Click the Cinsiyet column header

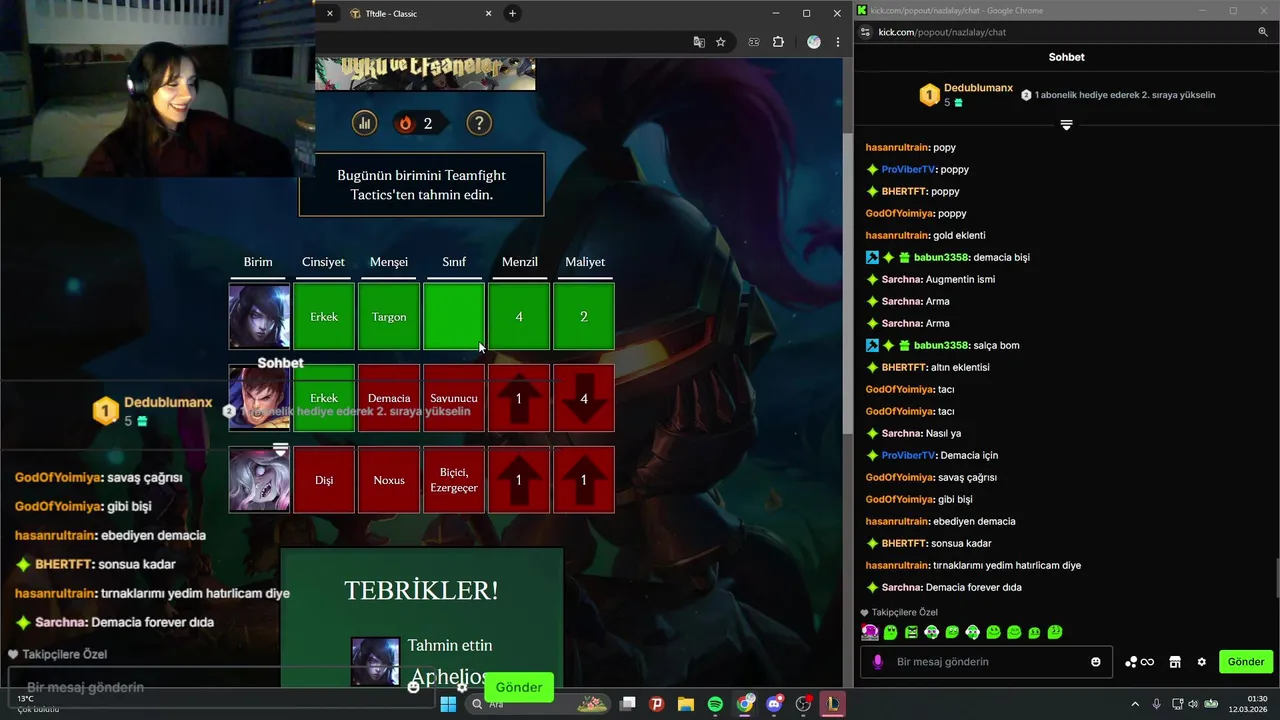(x=323, y=262)
